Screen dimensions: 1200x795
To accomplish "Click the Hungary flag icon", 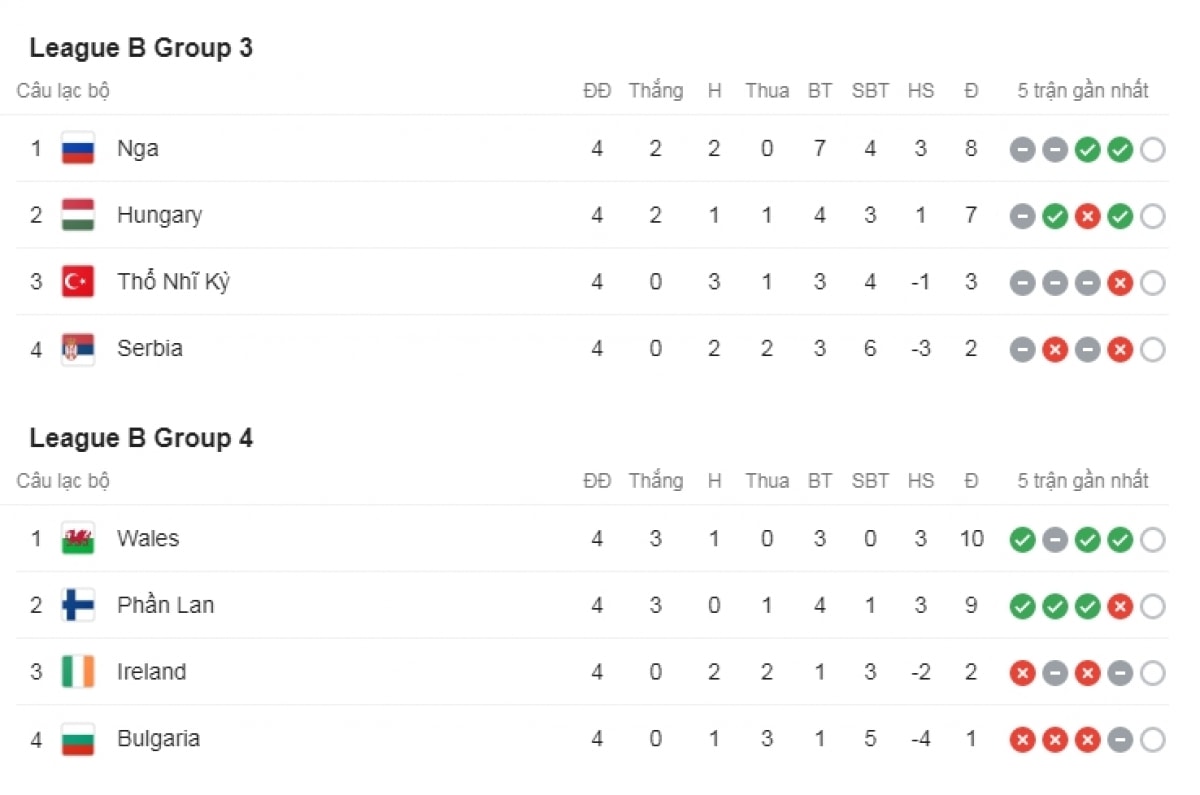I will (78, 215).
